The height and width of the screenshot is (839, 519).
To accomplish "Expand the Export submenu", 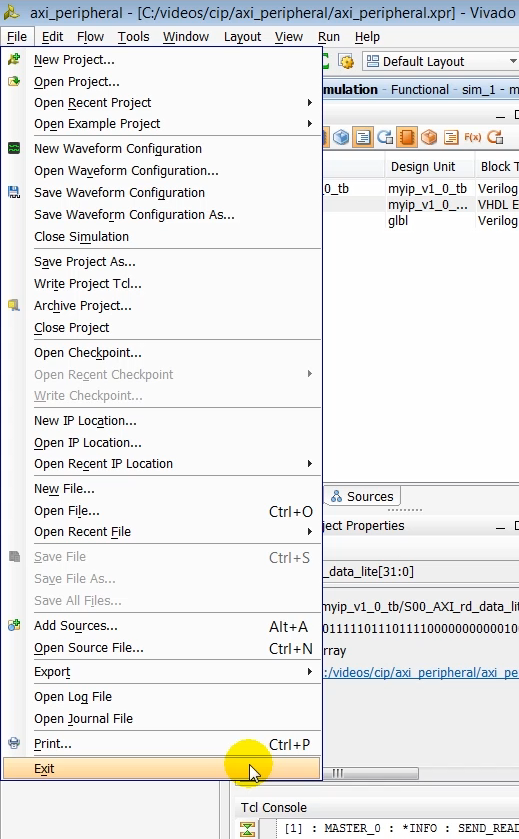I will coord(309,672).
